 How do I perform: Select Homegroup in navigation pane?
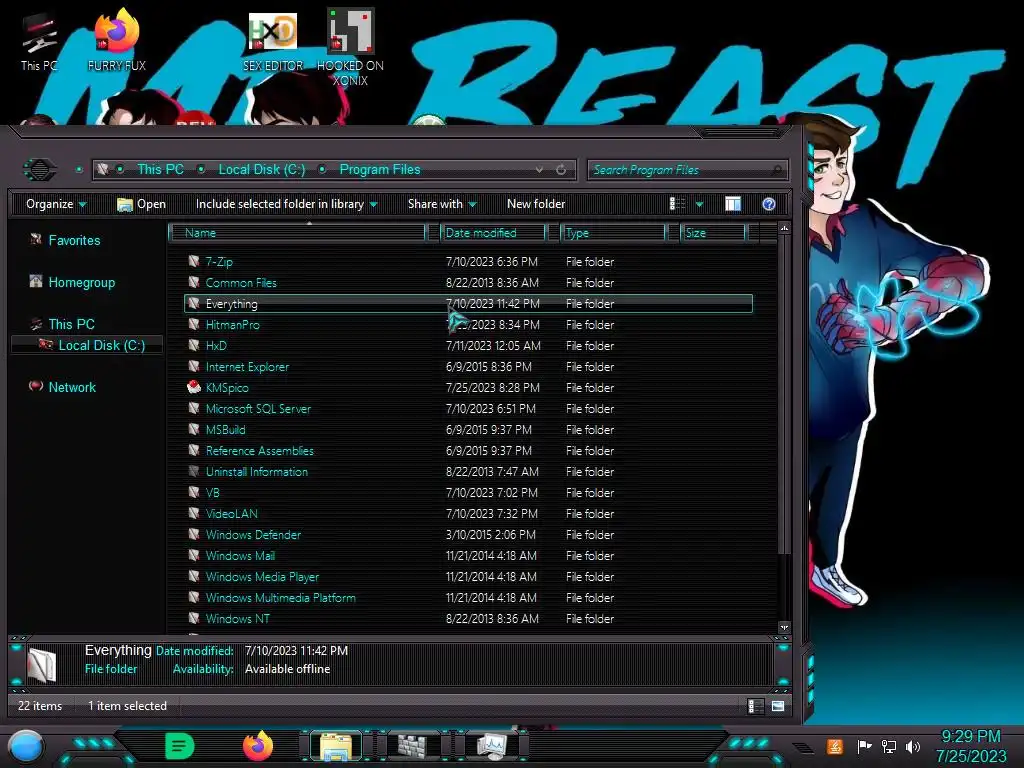tap(72, 282)
